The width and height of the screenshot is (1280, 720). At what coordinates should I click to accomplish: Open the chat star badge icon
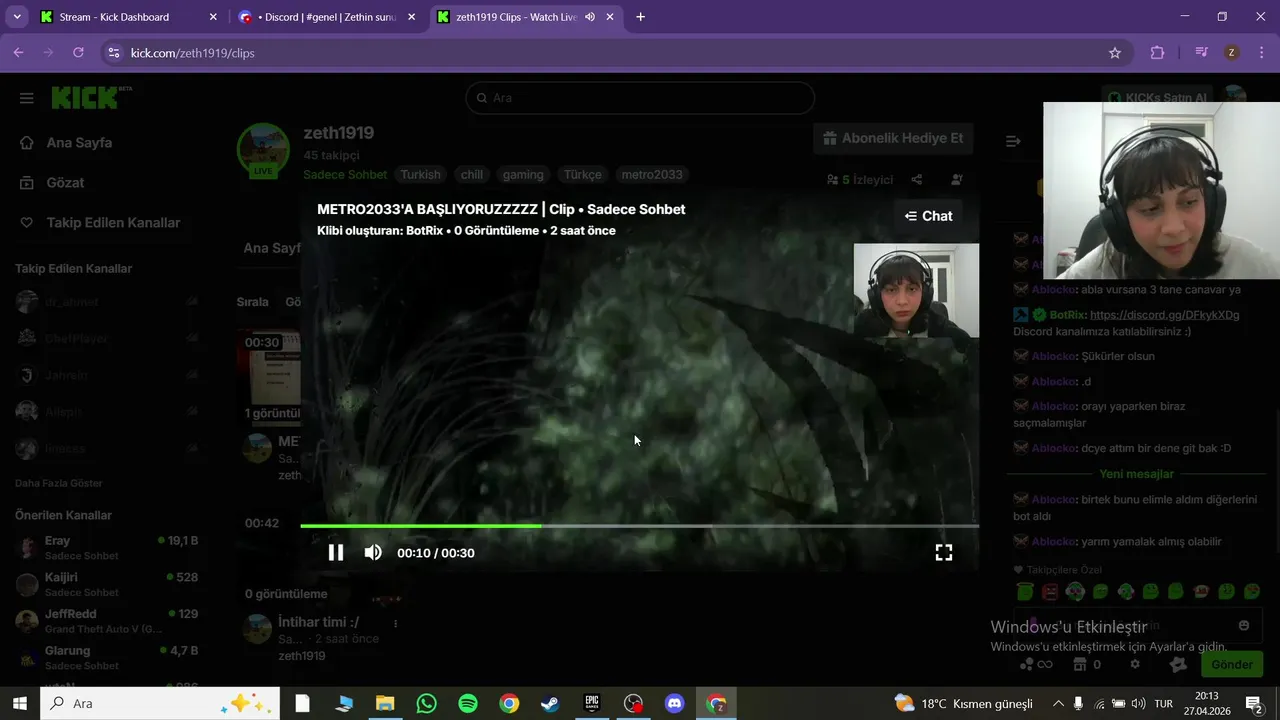click(1178, 664)
